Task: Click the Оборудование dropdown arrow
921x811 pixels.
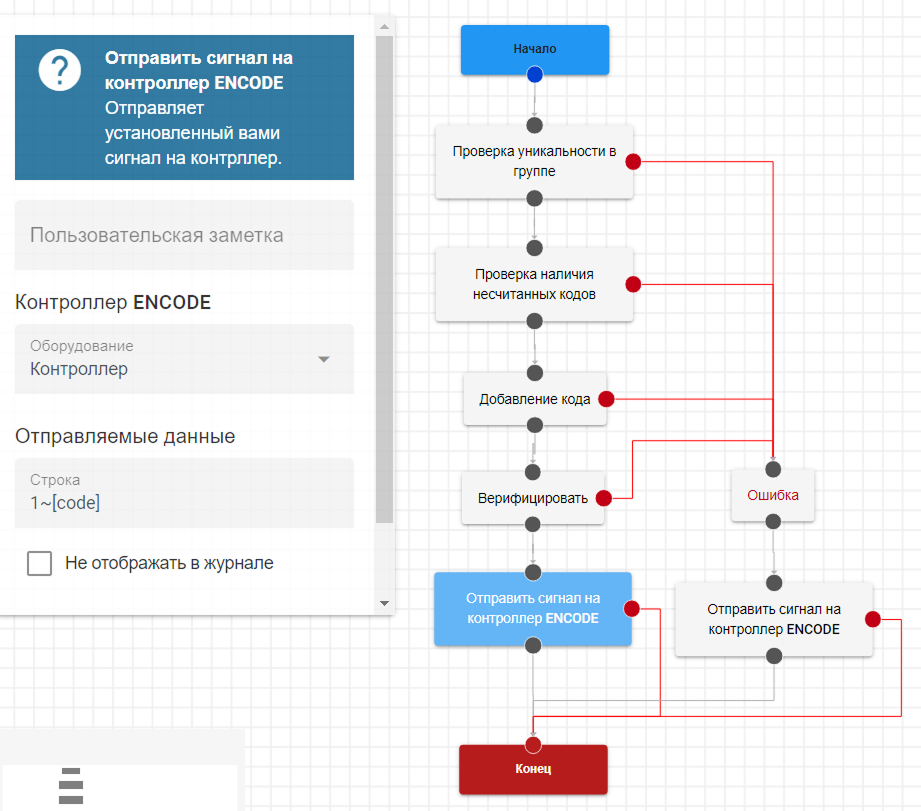Action: coord(323,360)
